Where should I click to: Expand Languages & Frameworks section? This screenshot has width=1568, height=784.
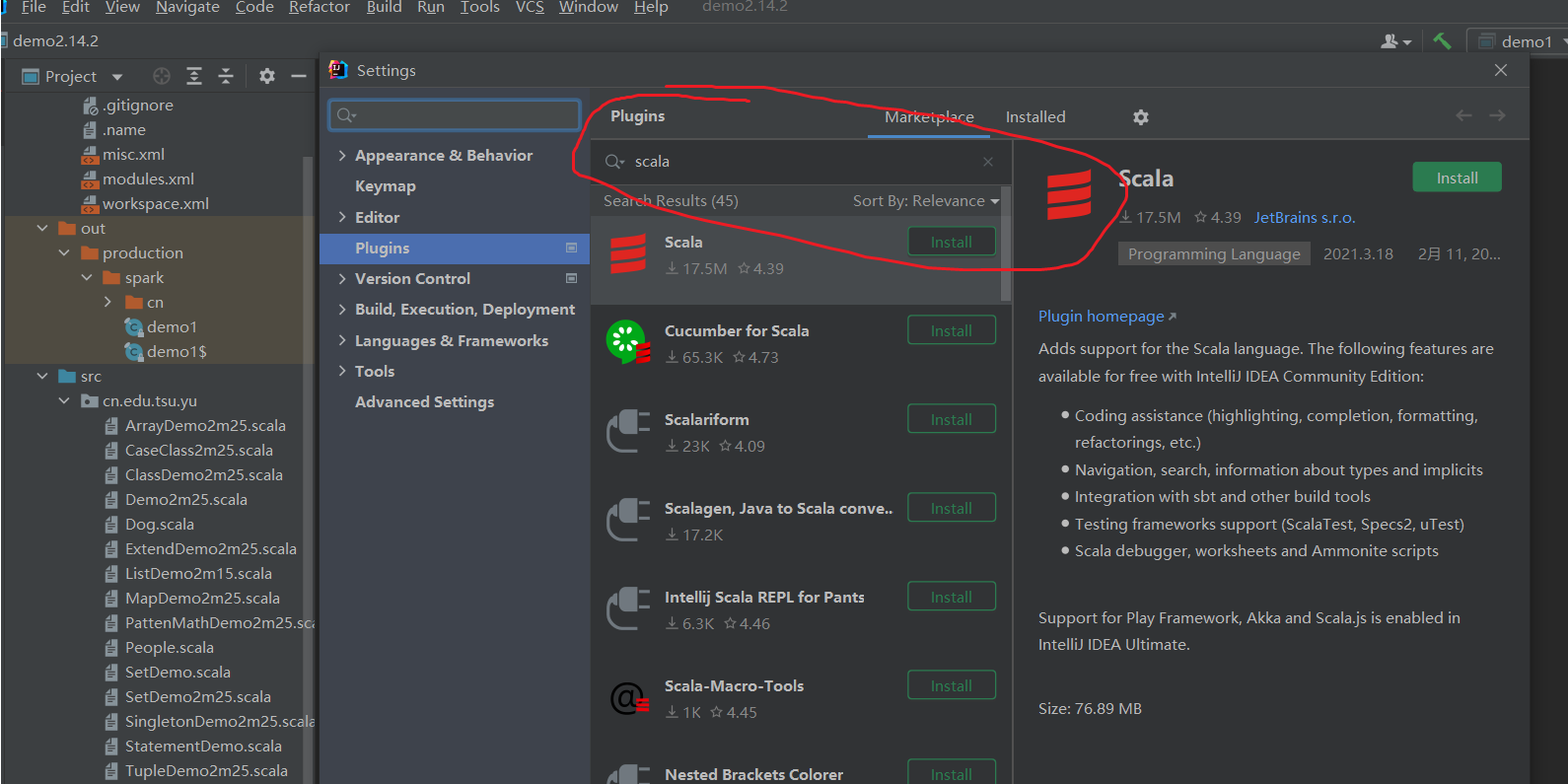342,340
